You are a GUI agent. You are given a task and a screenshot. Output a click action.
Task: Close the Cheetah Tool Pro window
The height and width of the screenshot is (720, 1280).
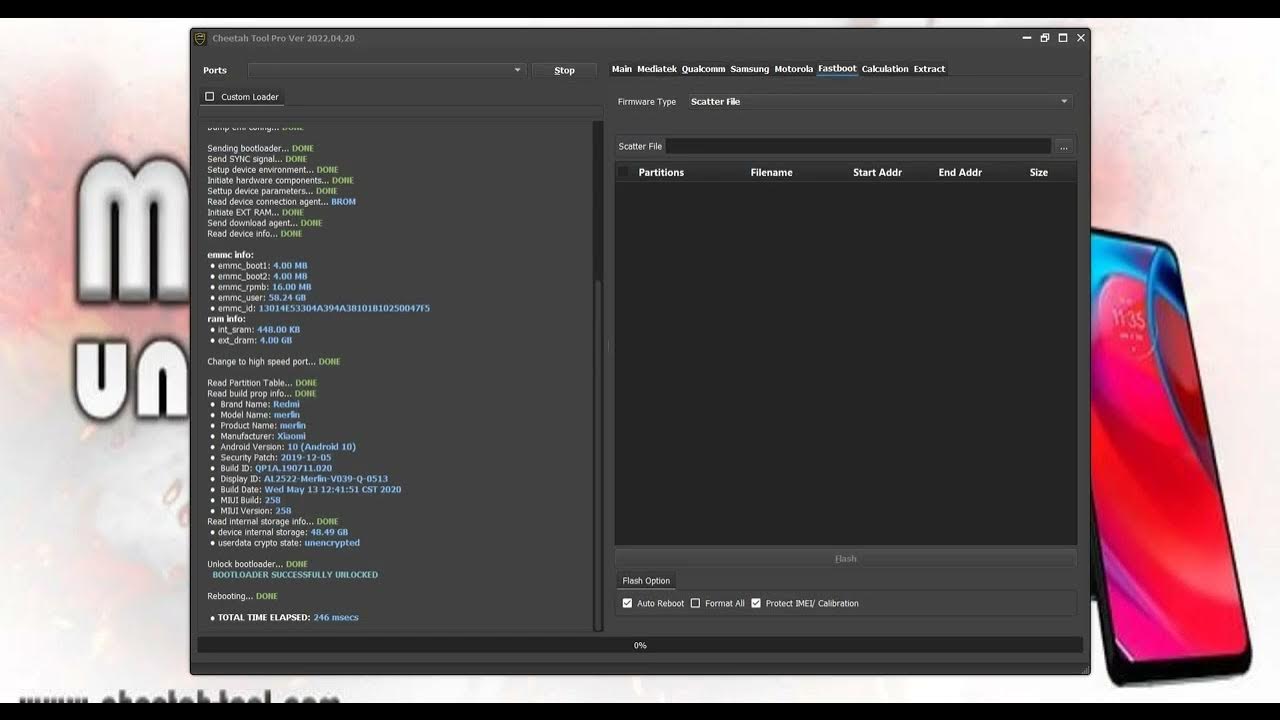point(1081,38)
